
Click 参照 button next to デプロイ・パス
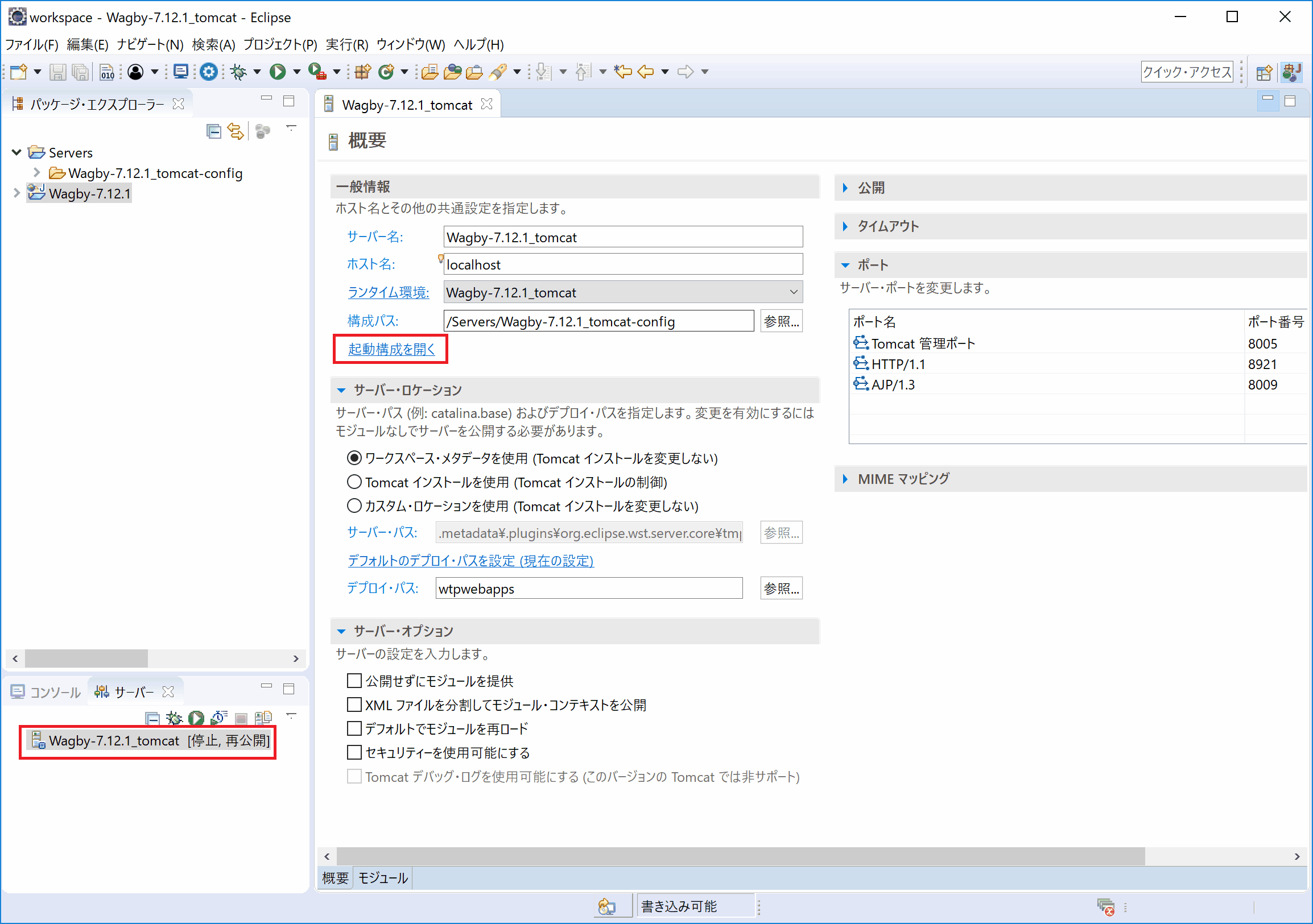click(x=781, y=588)
